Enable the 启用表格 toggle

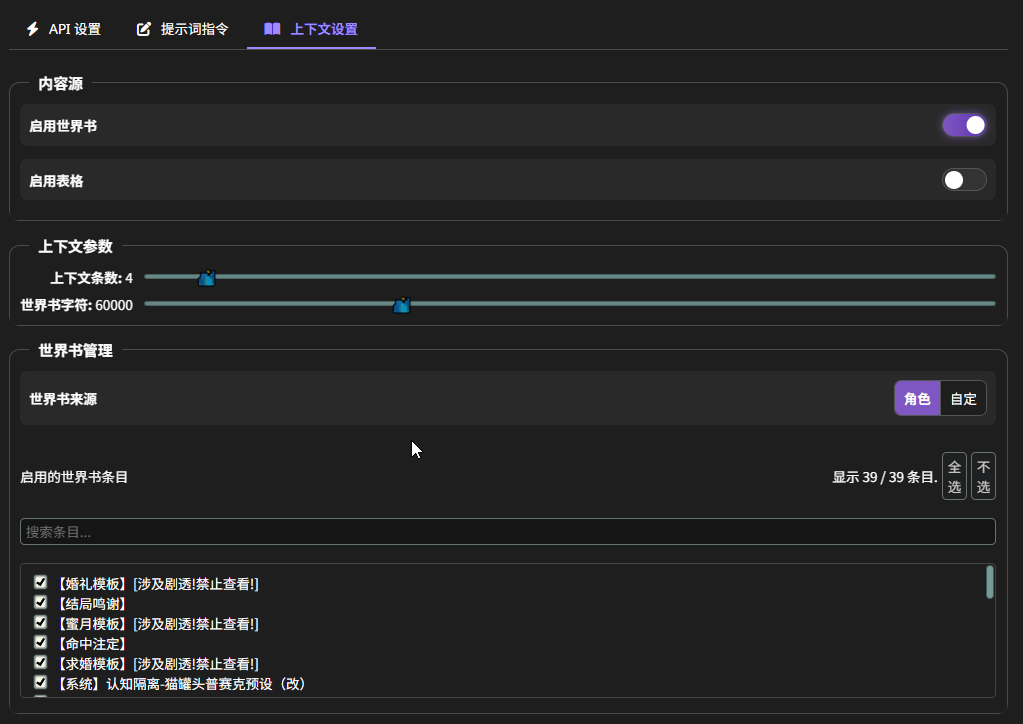tap(964, 180)
